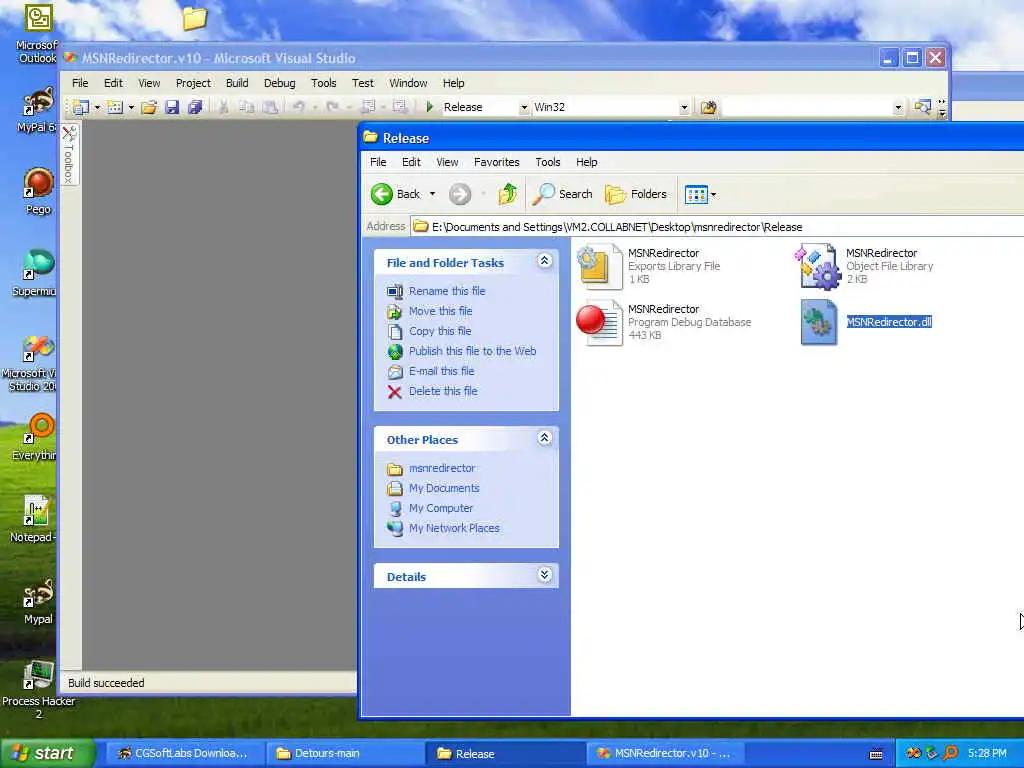This screenshot has height=768, width=1024.
Task: Click Build succeeded status bar text
Action: click(x=106, y=682)
